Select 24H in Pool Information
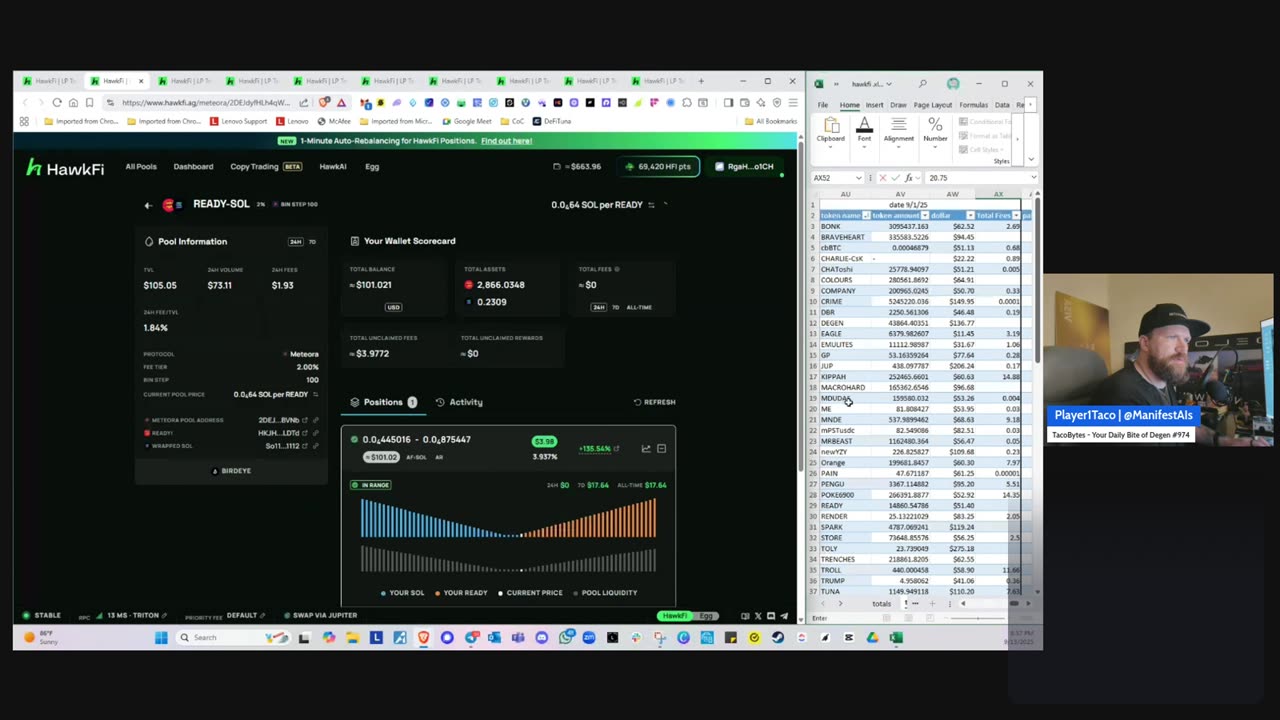 pyautogui.click(x=295, y=242)
